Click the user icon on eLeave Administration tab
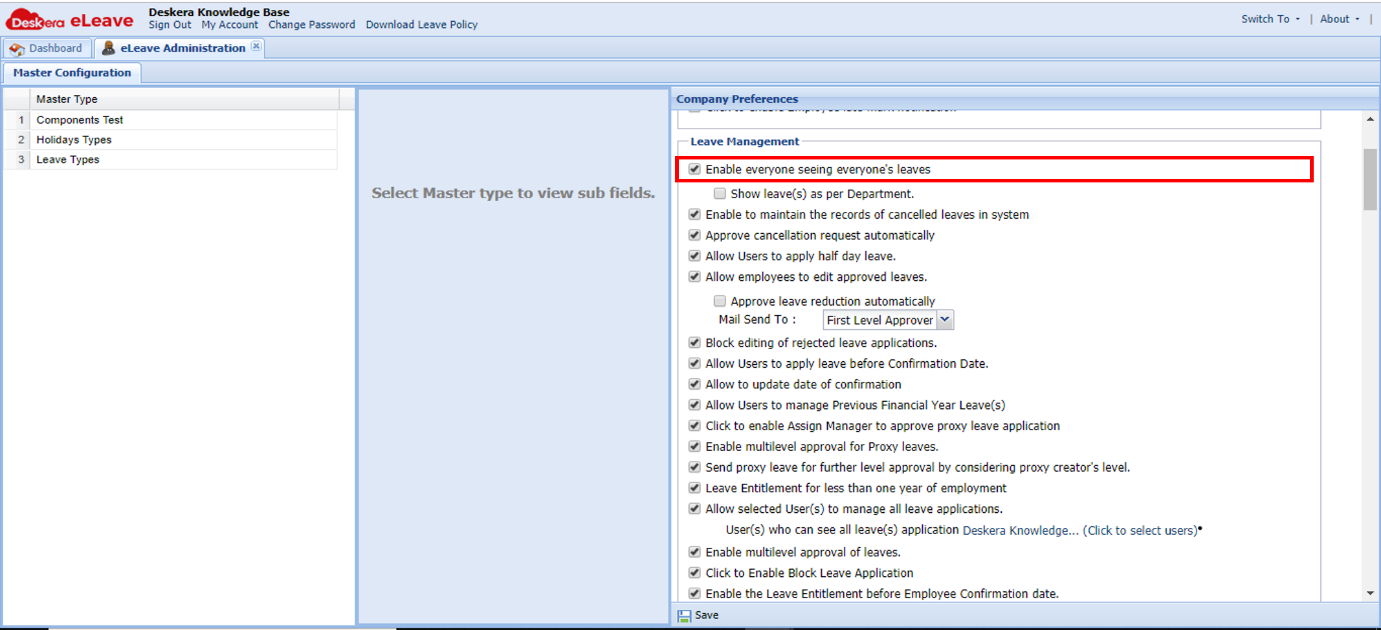Image resolution: width=1381 pixels, height=630 pixels. 108,46
